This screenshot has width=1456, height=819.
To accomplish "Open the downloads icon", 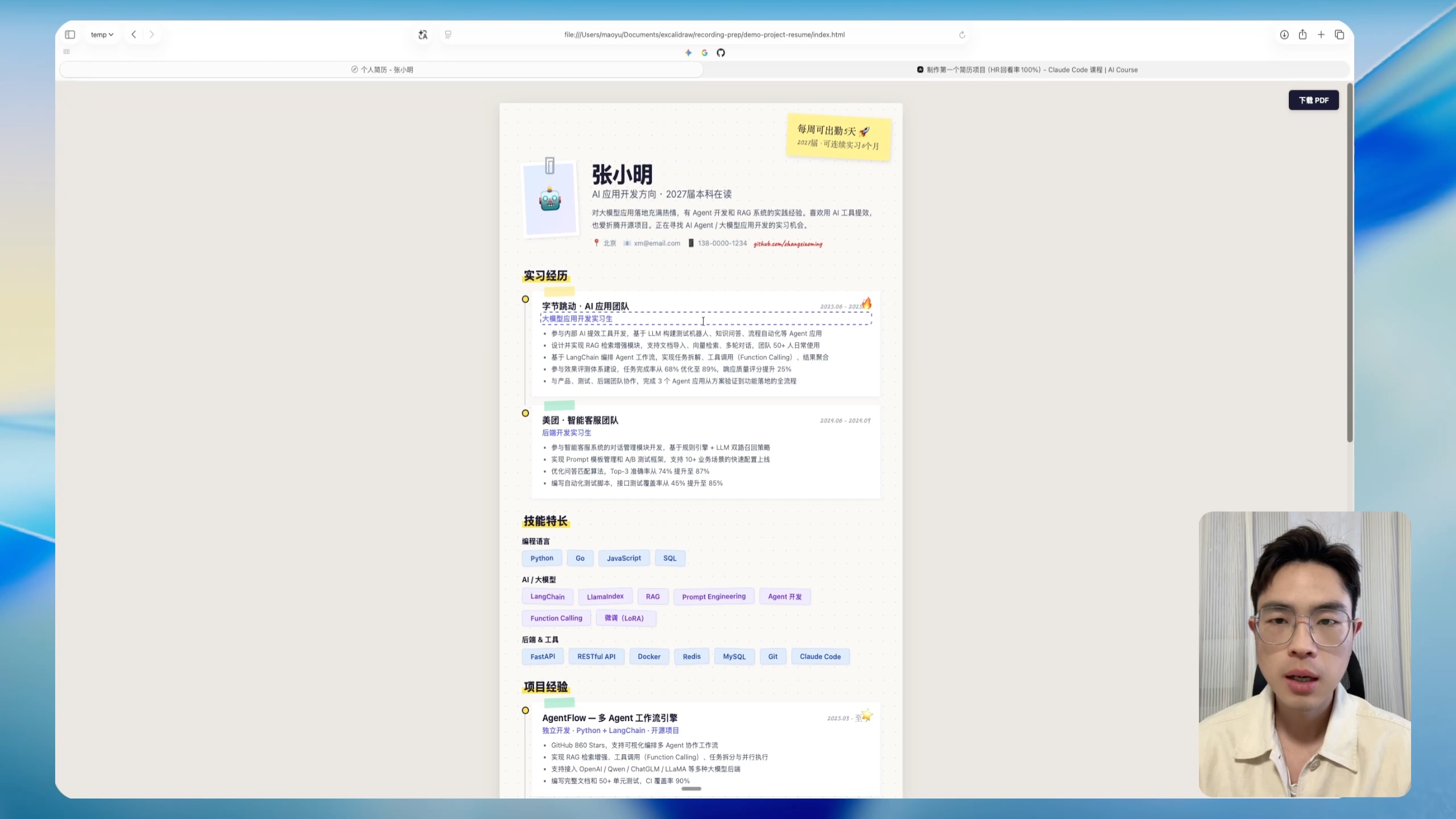I will 1284,35.
